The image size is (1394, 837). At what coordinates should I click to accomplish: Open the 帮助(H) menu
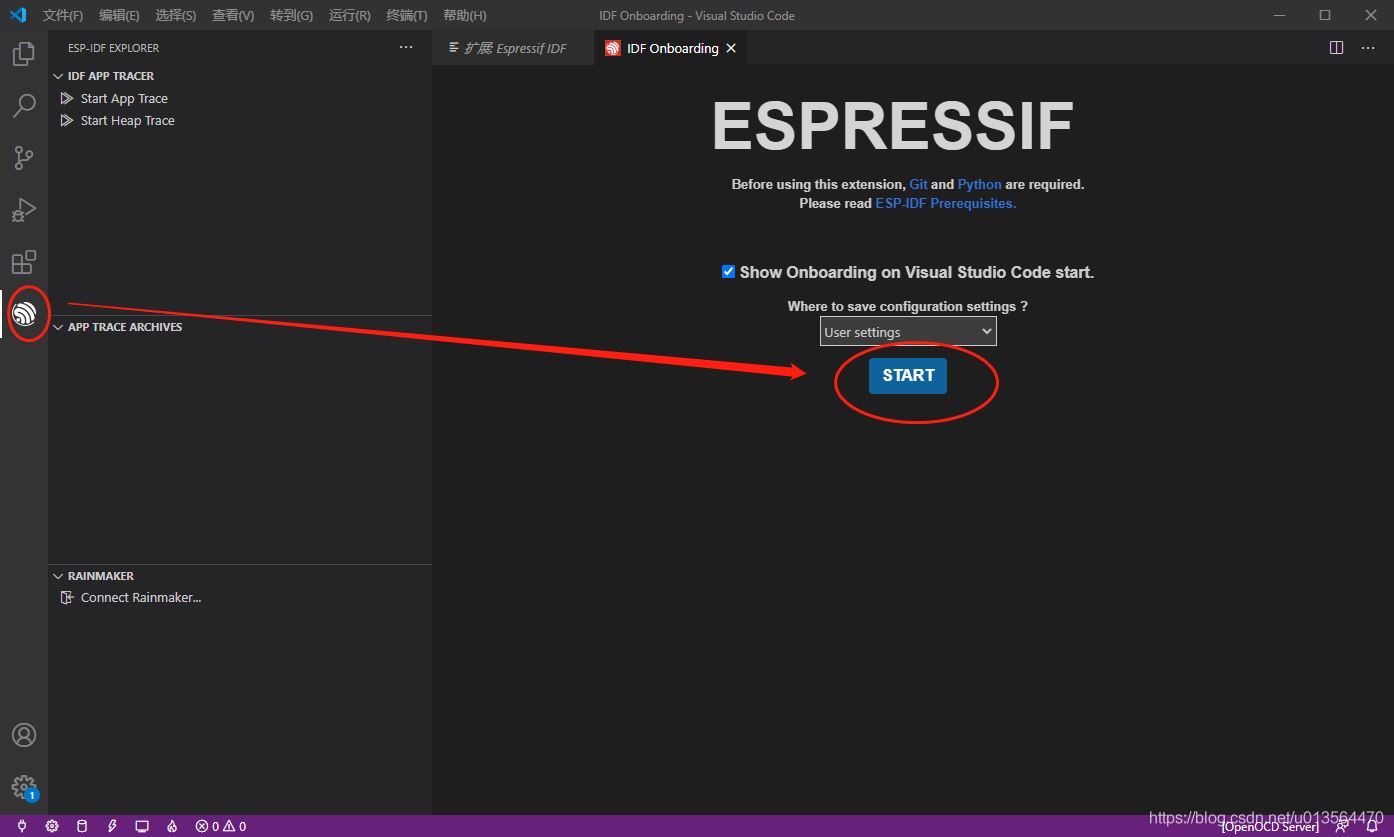465,15
